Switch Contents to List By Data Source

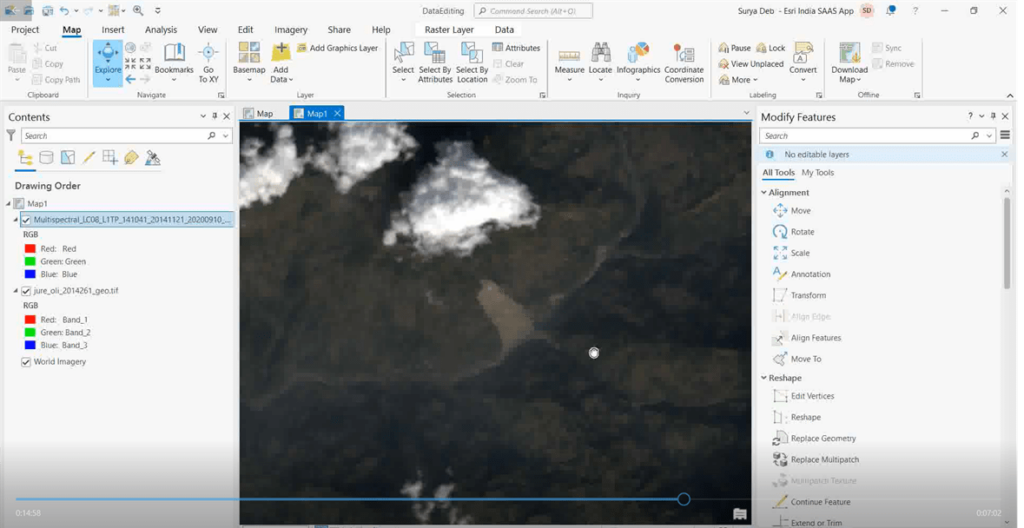coord(46,157)
